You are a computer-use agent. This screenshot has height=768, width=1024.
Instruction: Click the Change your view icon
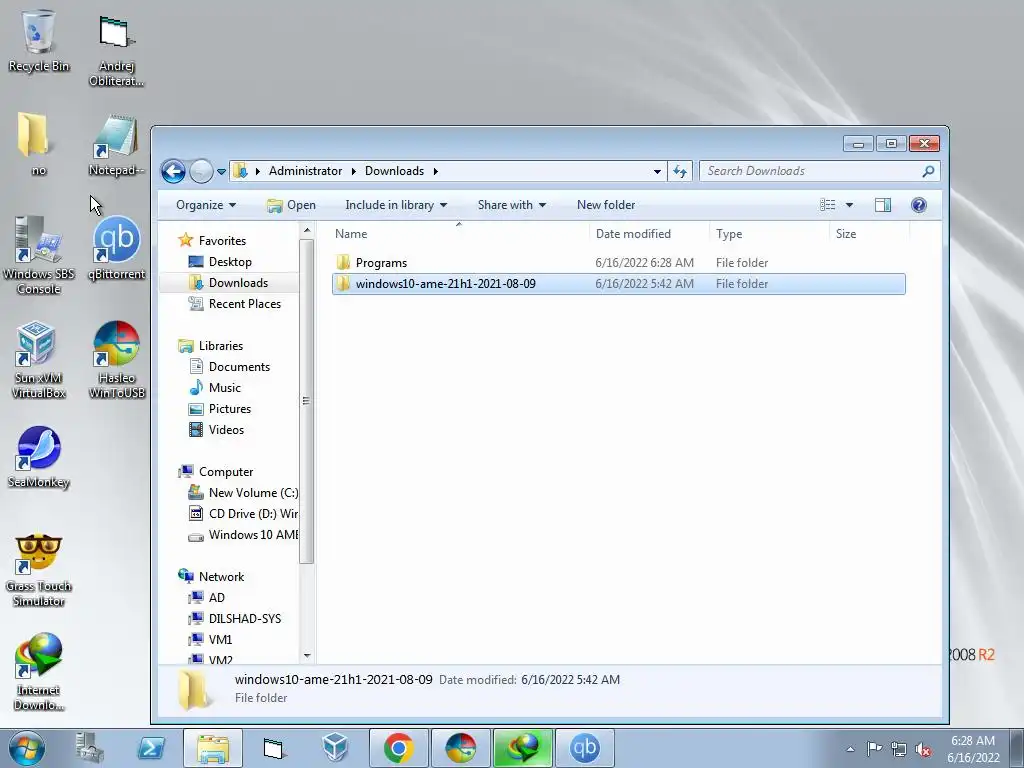click(x=827, y=205)
